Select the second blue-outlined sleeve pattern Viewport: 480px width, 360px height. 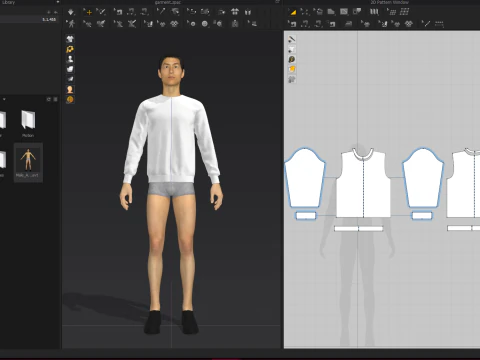point(423,178)
